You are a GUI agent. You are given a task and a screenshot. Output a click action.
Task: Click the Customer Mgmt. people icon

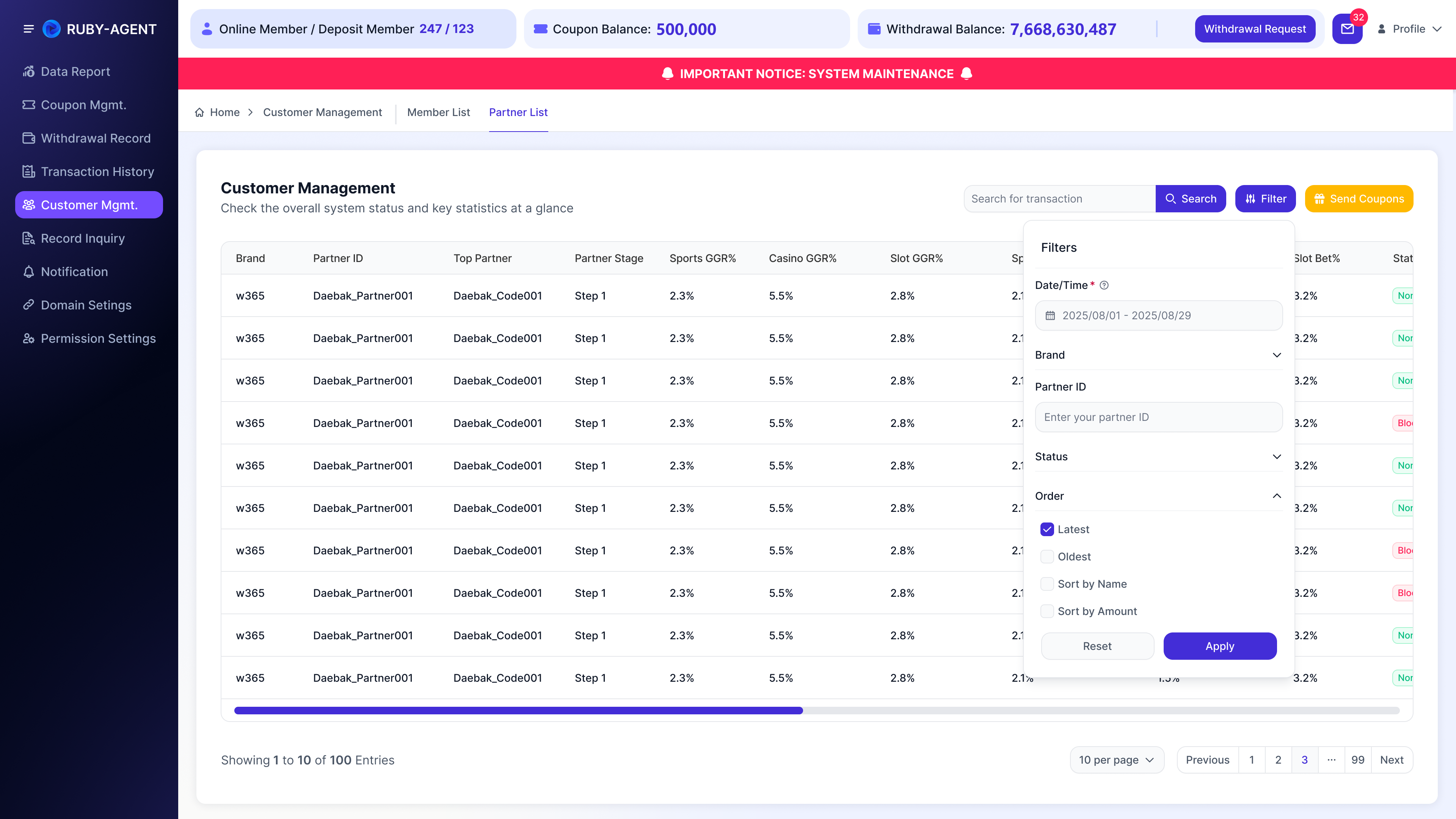[29, 205]
